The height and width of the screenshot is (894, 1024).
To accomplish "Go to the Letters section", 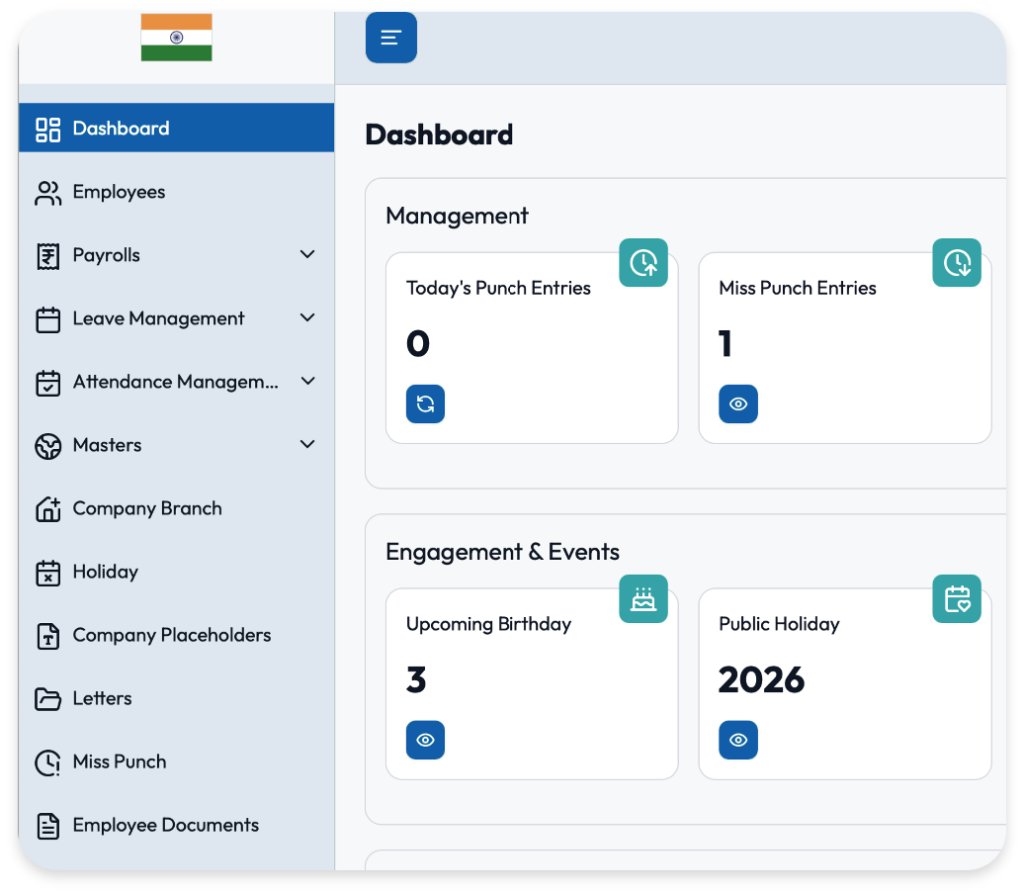I will [102, 698].
